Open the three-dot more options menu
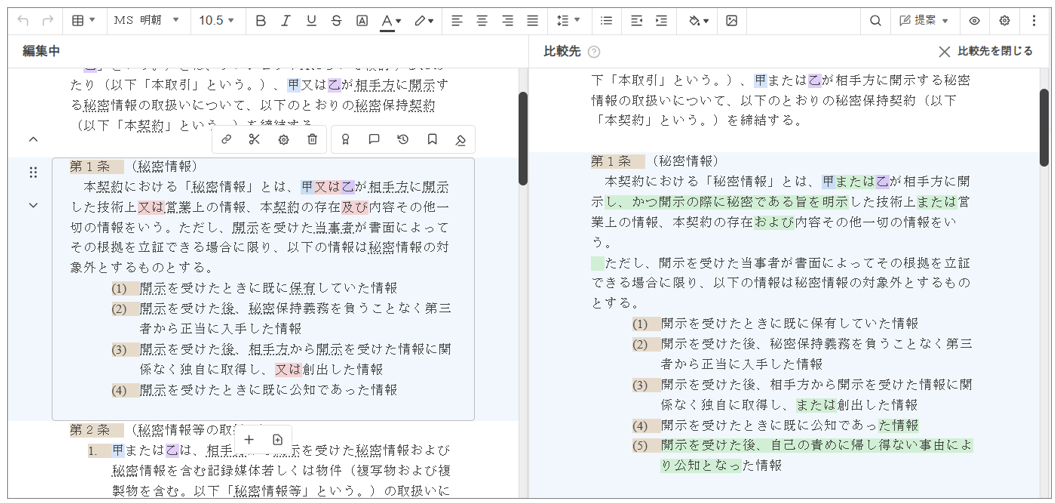This screenshot has height=503, width=1055. click(1035, 20)
